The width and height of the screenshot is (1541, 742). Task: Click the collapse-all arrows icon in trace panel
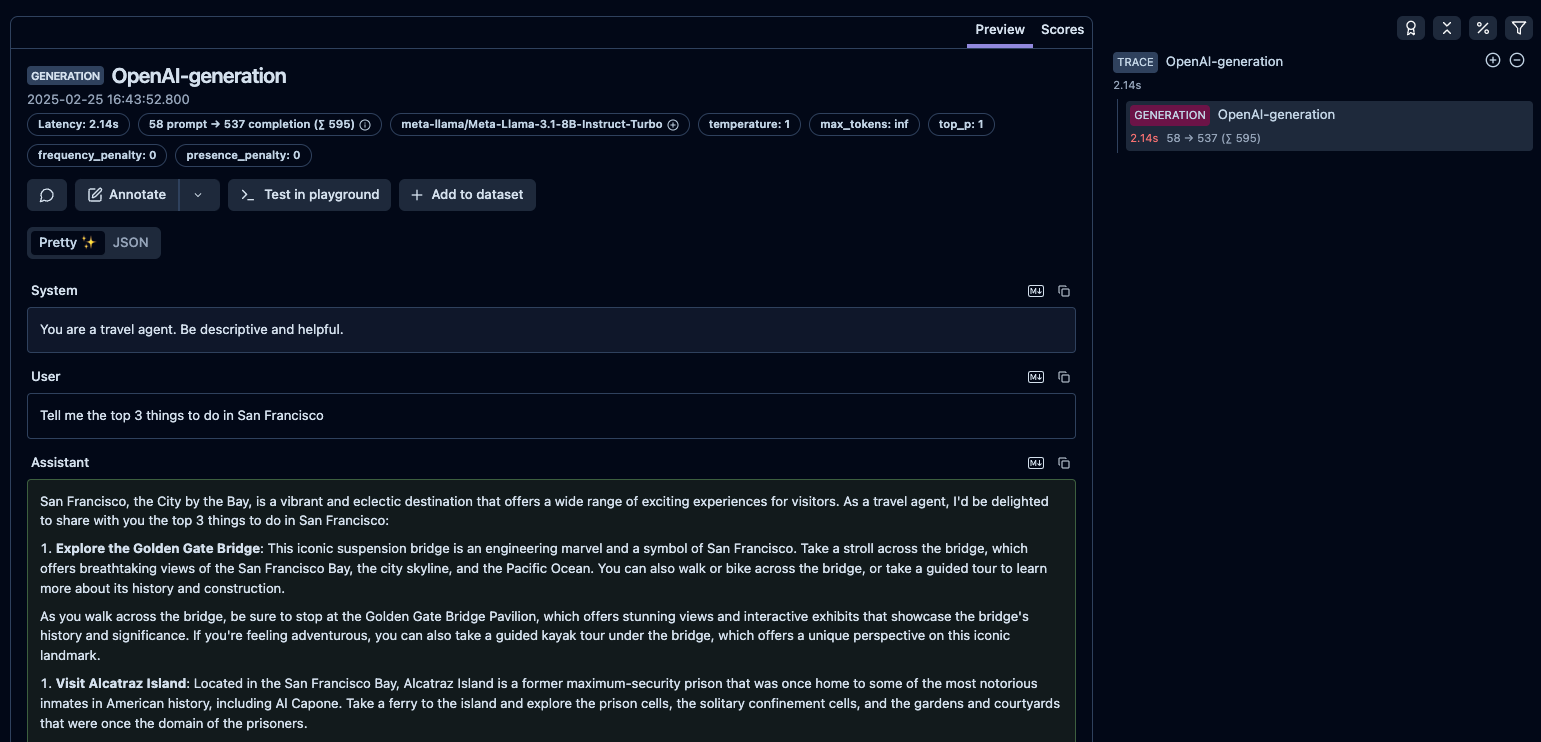(1447, 28)
